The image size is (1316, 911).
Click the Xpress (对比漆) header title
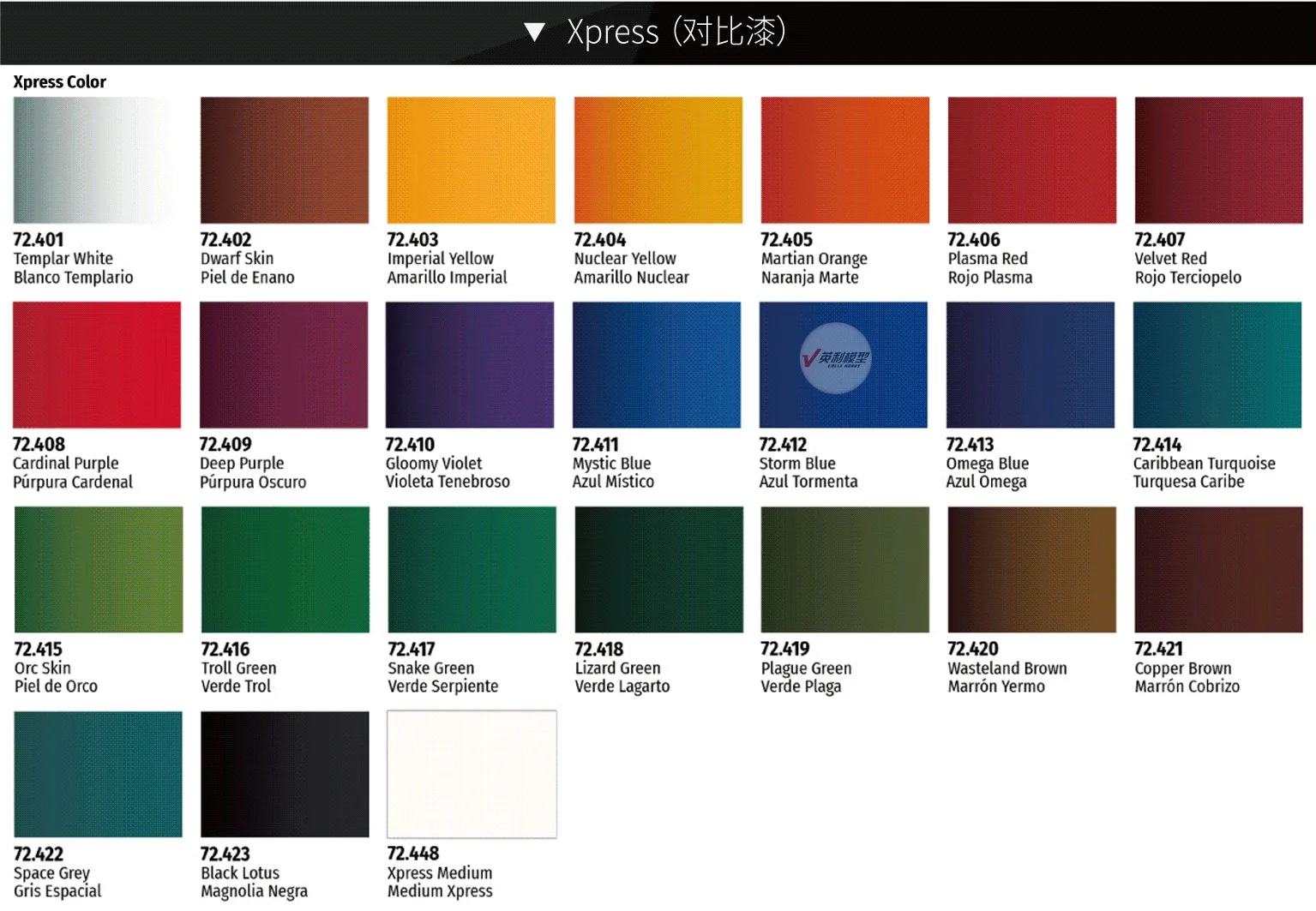676,32
